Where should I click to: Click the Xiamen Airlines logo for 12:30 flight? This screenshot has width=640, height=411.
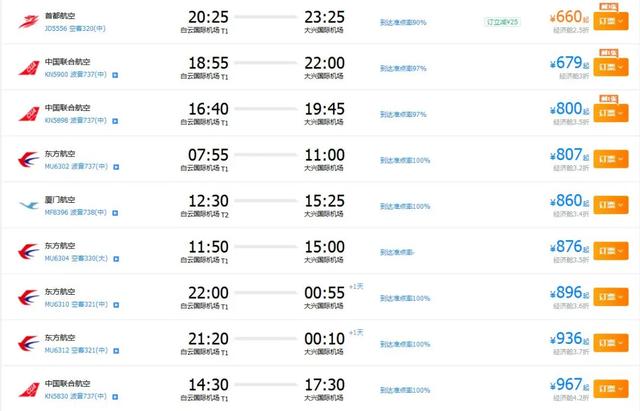coord(29,205)
